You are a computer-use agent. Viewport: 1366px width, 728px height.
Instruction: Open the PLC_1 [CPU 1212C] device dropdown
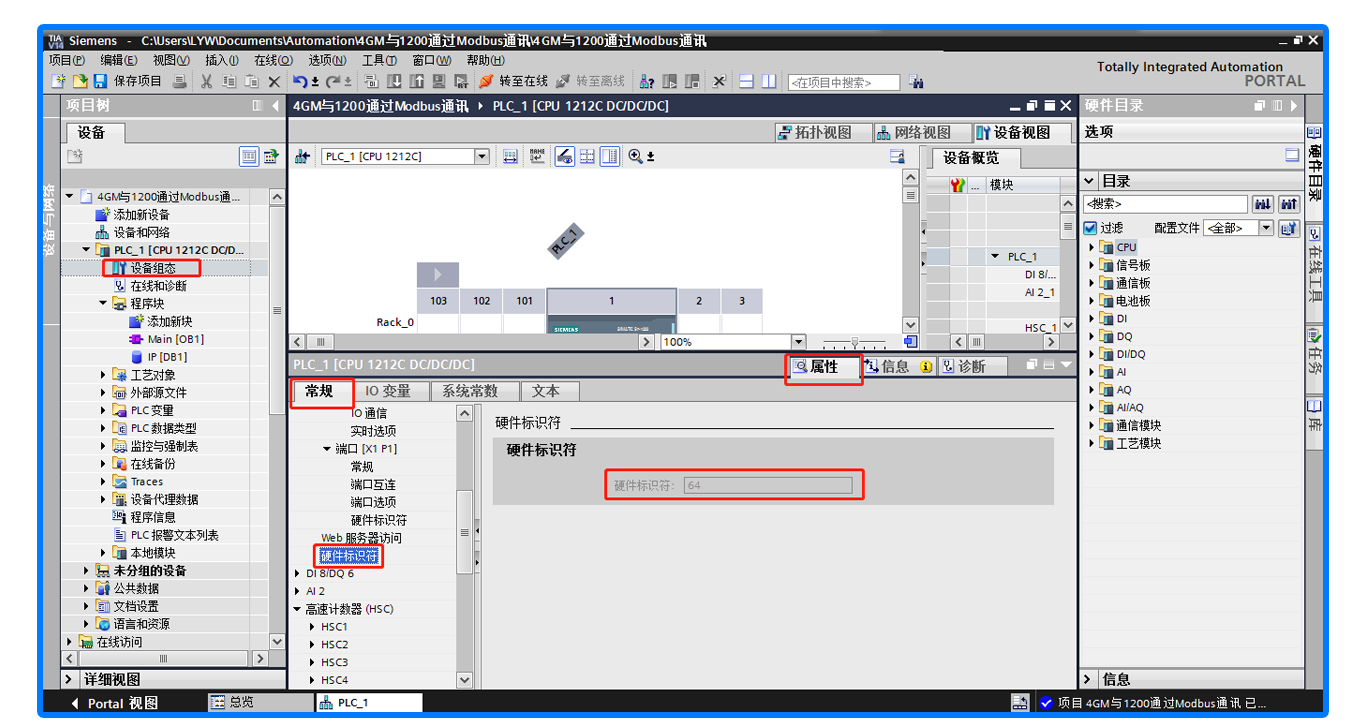pos(482,156)
